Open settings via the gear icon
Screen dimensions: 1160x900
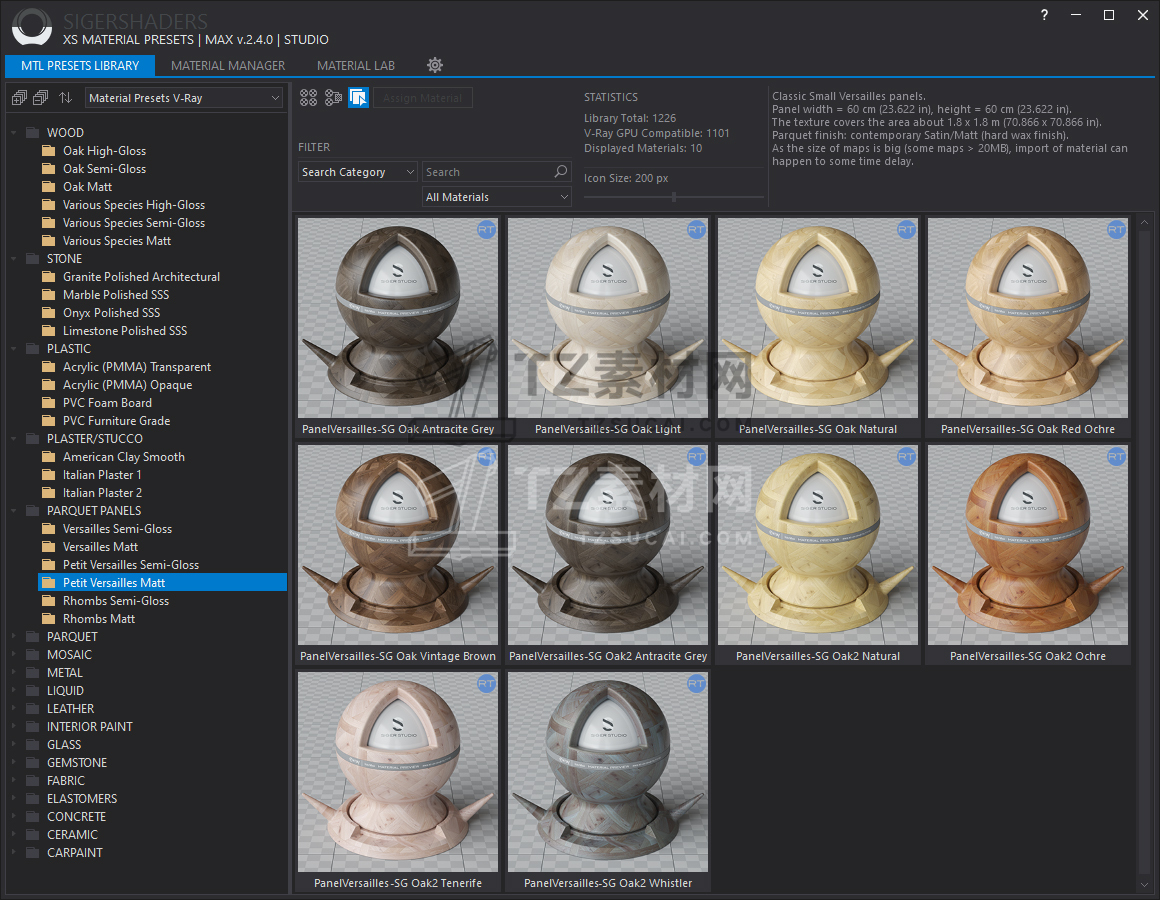pyautogui.click(x=435, y=65)
